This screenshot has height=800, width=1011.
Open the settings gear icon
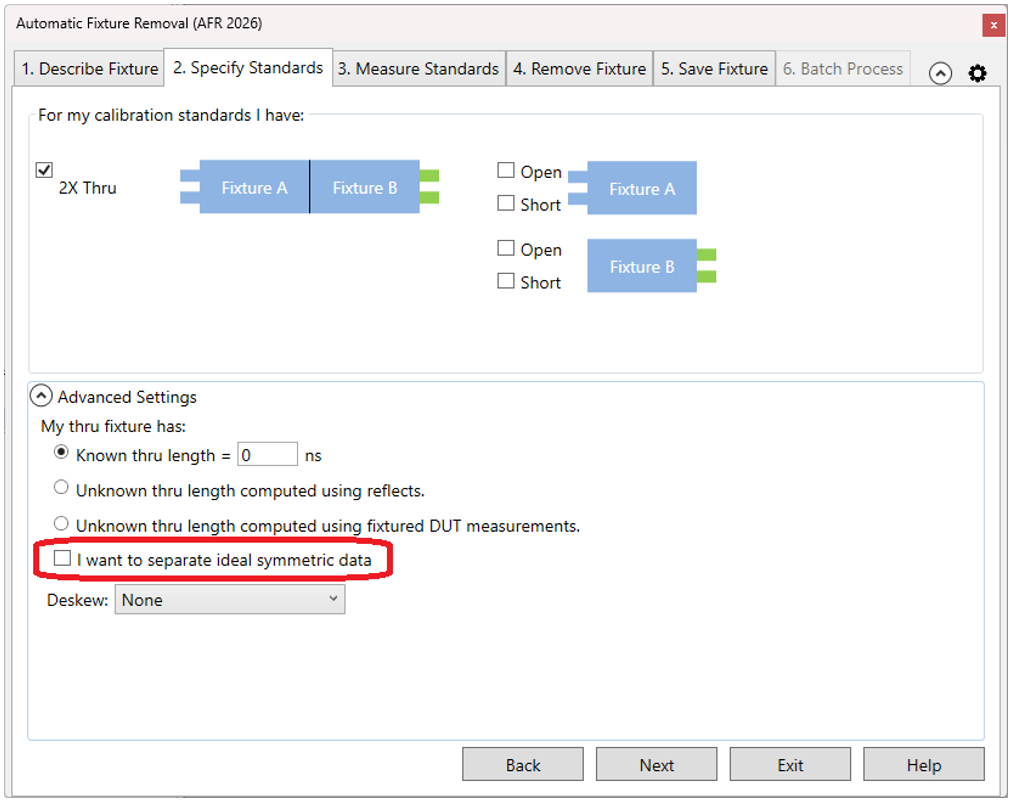(x=977, y=73)
